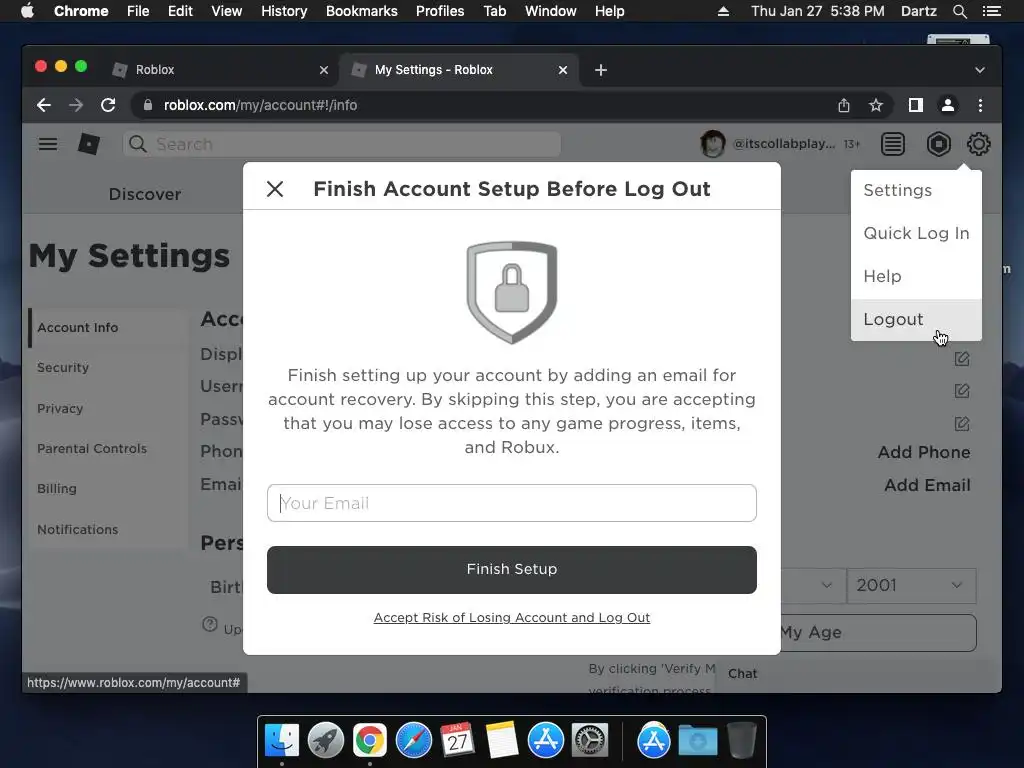Image resolution: width=1024 pixels, height=768 pixels.
Task: Expand the tab search chevron
Action: click(x=980, y=70)
